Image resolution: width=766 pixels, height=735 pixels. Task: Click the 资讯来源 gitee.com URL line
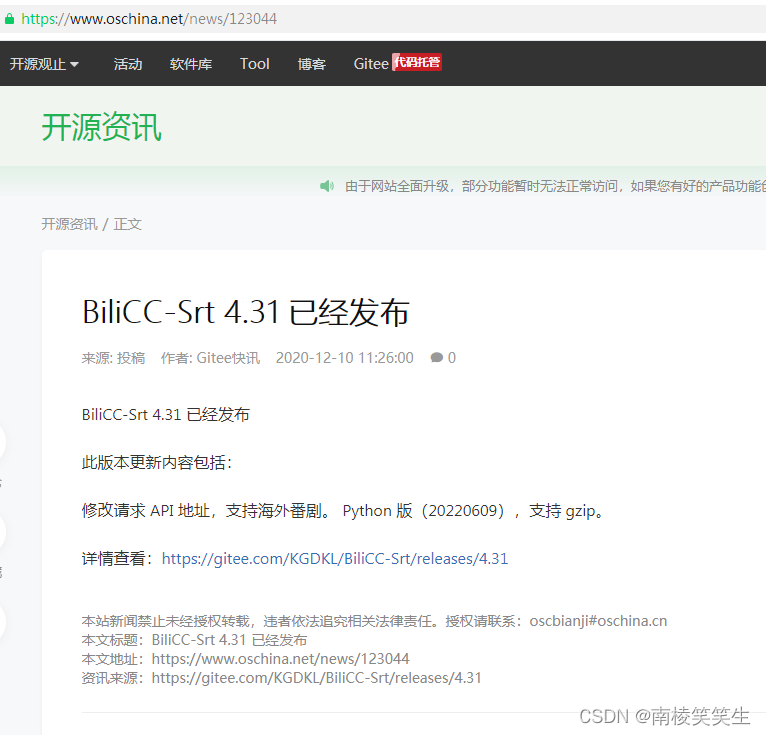click(x=281, y=678)
